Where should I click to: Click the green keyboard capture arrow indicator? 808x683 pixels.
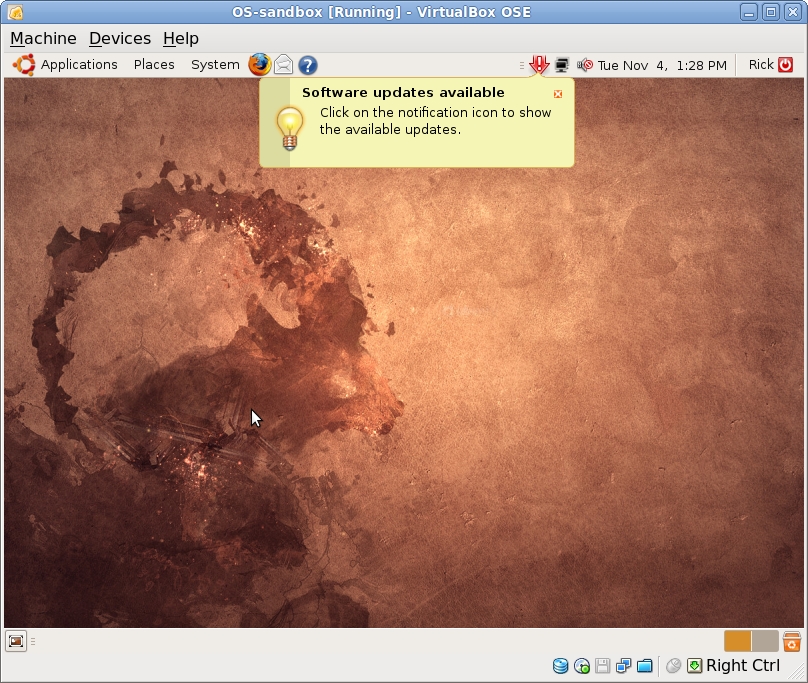(x=694, y=666)
